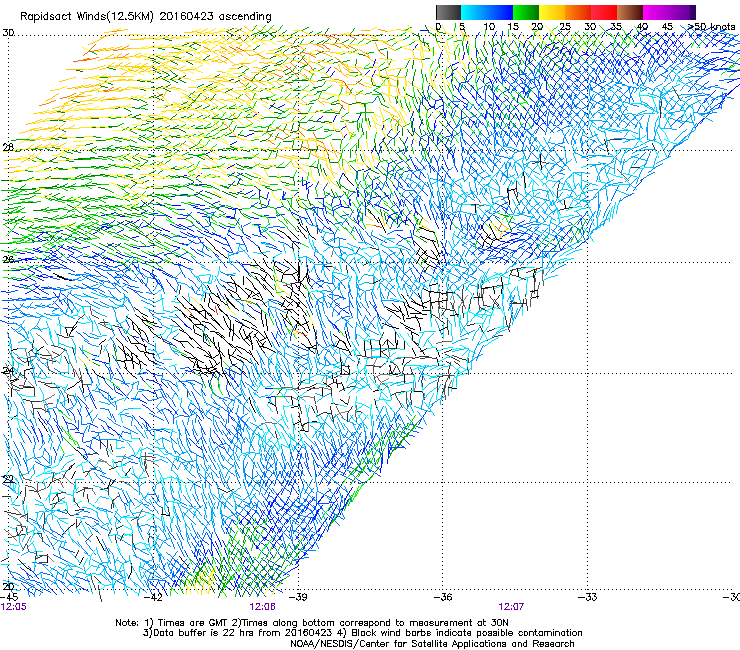740x650 pixels.
Task: Click the longitude label '-39'
Action: point(298,597)
